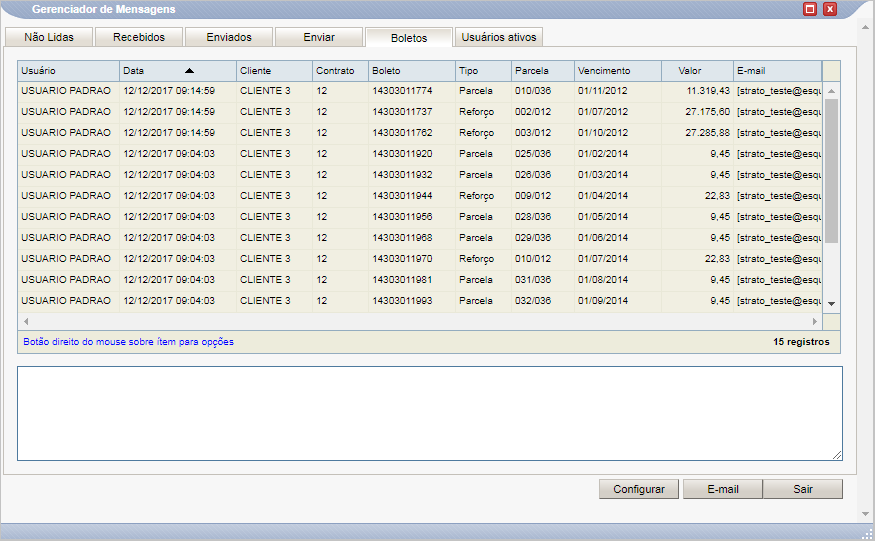Click value 11.319,43 in Valor column

click(708, 91)
